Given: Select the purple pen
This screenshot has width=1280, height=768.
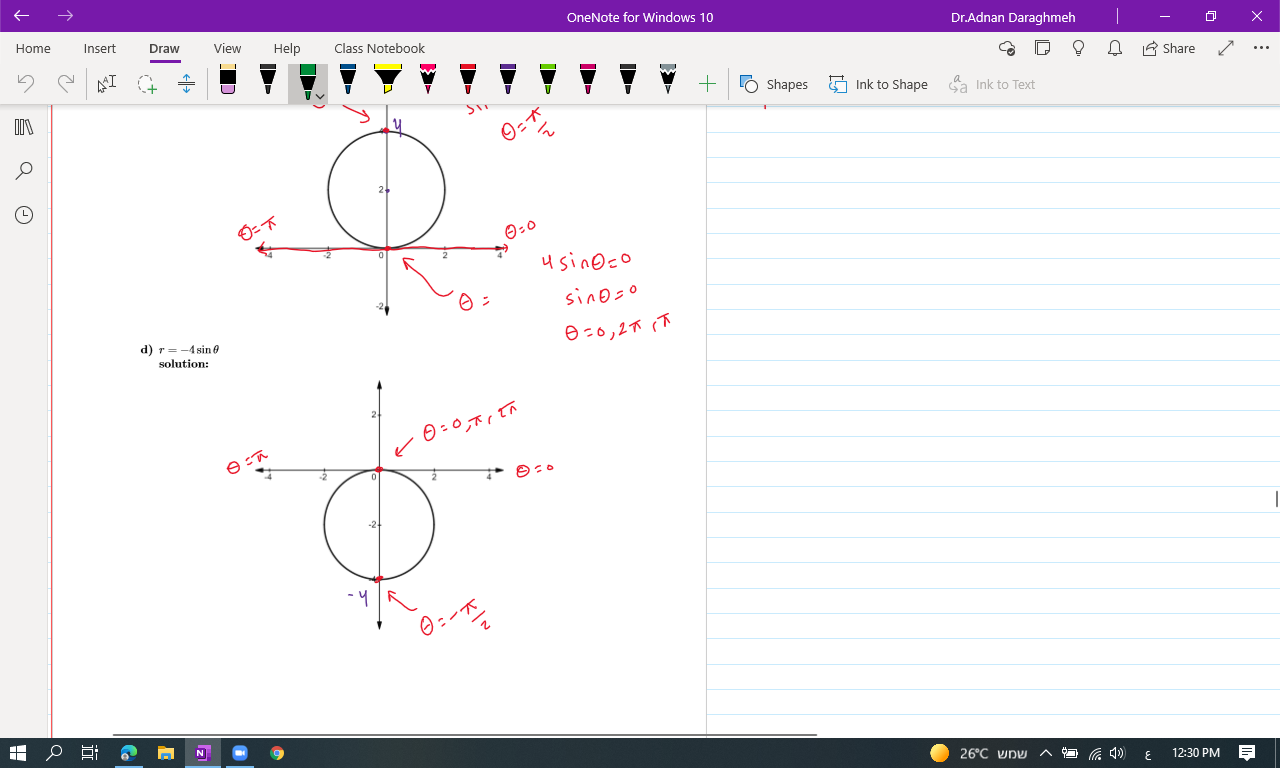Looking at the screenshot, I should pyautogui.click(x=508, y=80).
